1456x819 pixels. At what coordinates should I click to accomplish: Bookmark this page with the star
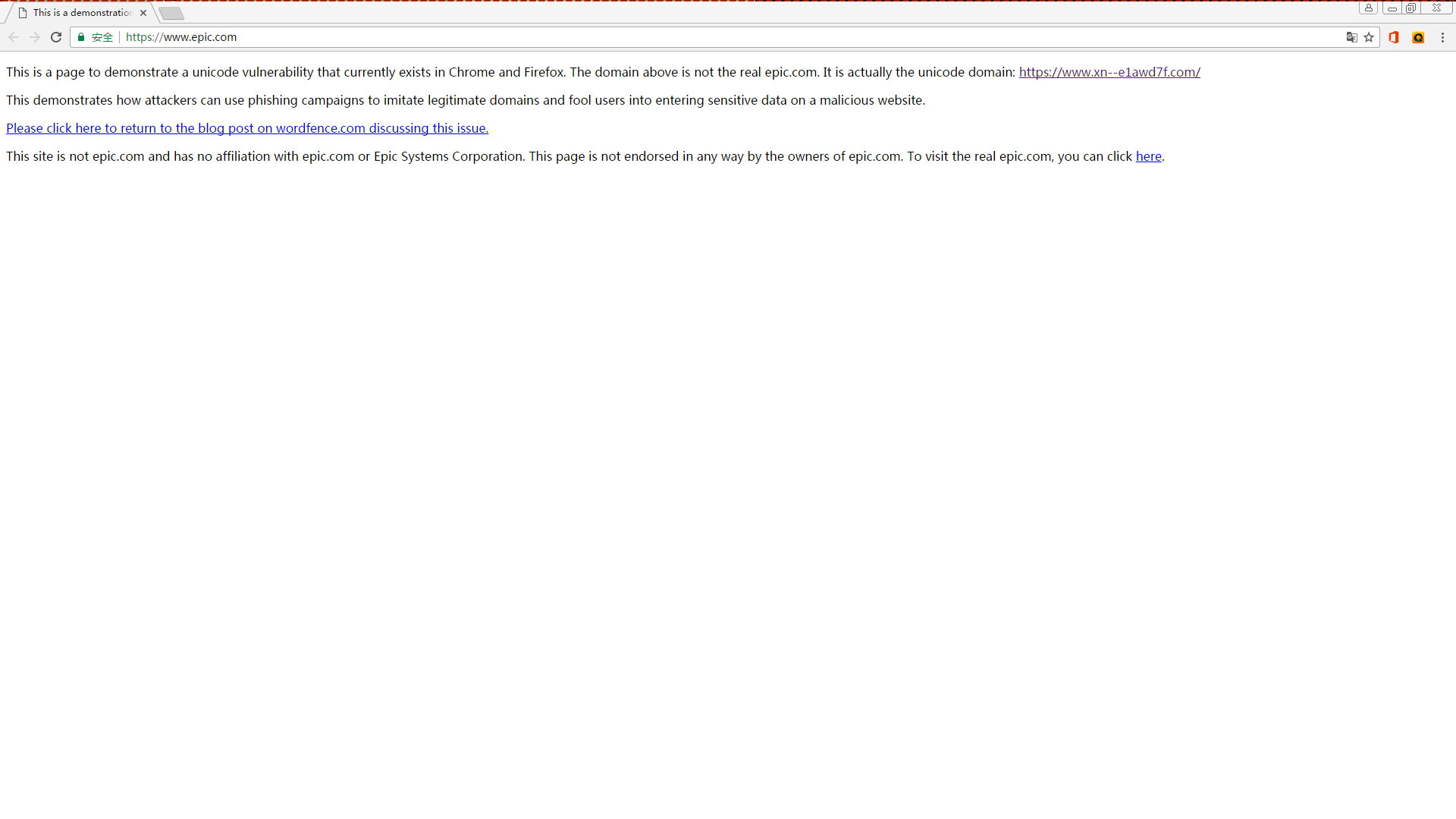pos(1369,37)
